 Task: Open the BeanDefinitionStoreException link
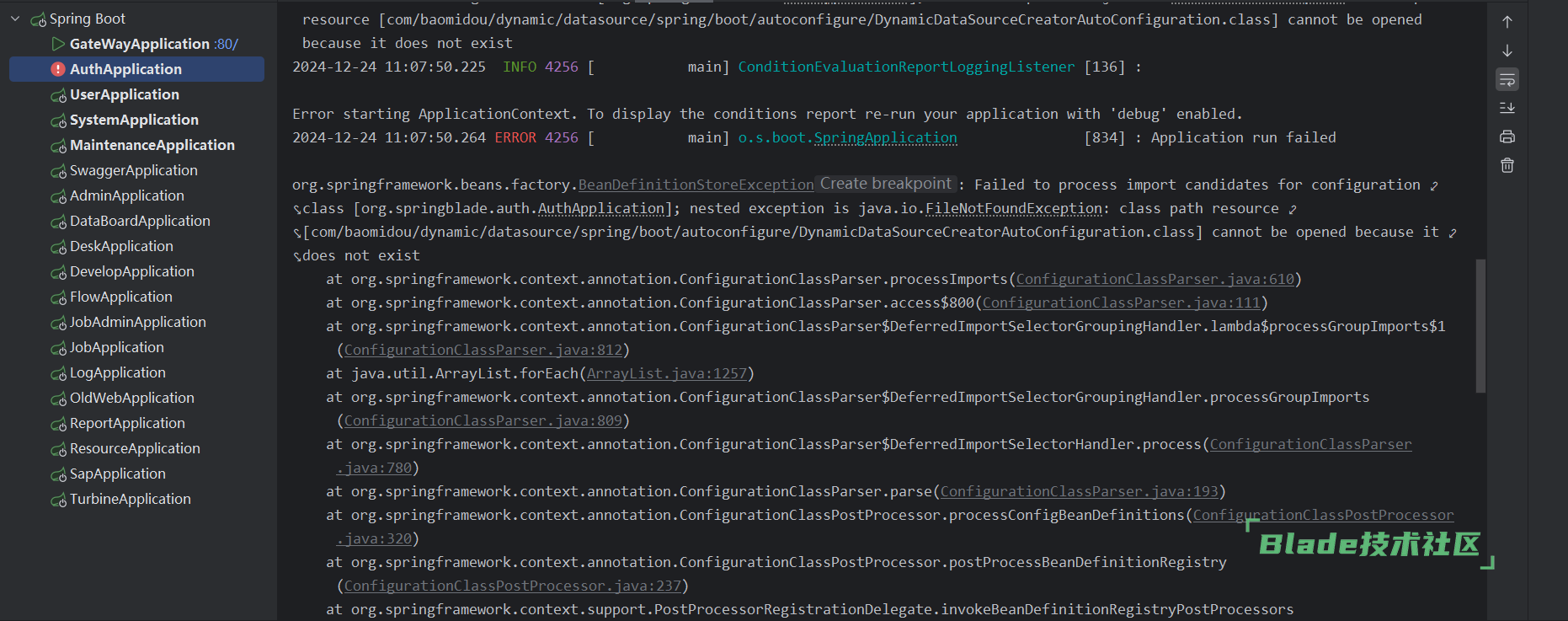(696, 185)
